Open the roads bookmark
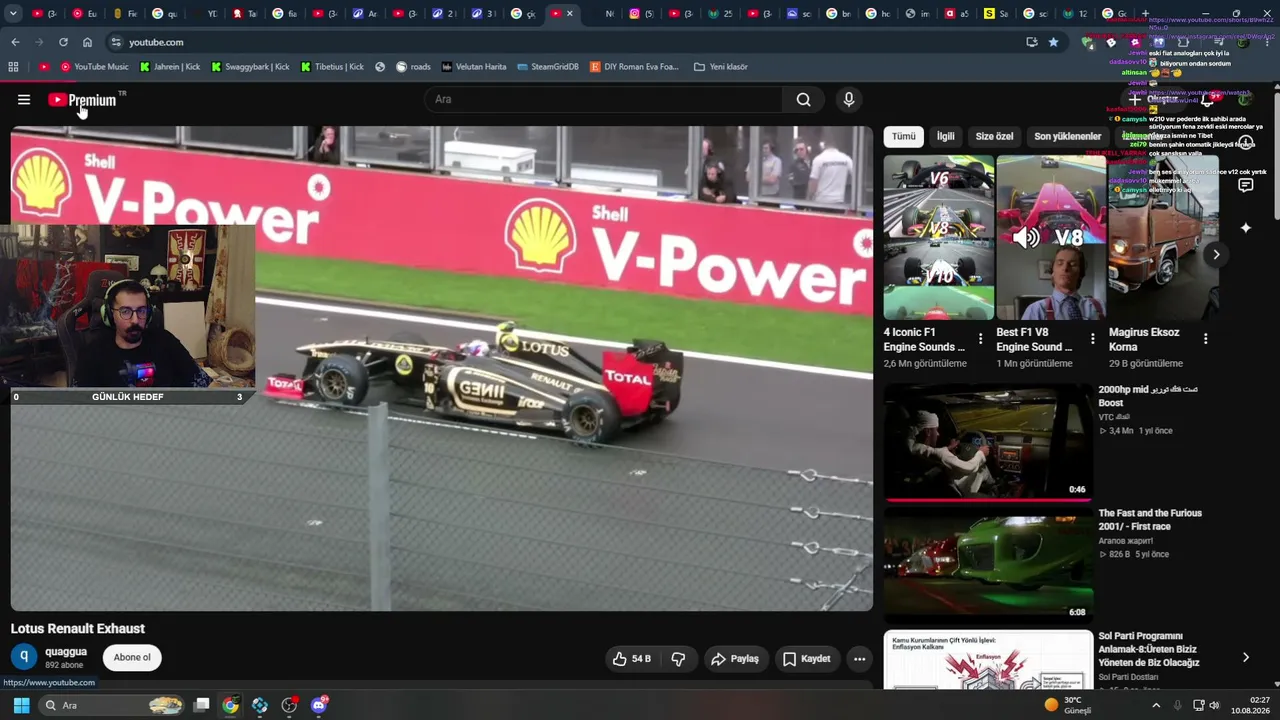 [413, 67]
